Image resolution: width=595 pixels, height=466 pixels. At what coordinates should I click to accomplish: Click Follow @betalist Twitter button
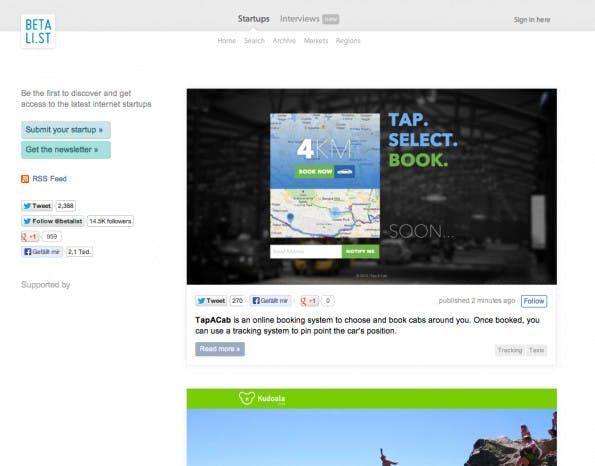coord(53,221)
